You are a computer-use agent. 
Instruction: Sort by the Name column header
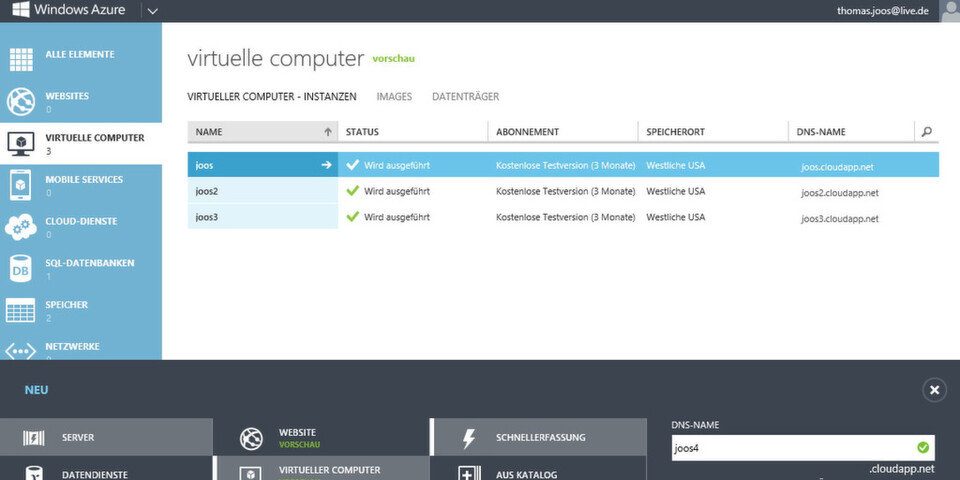tap(263, 132)
